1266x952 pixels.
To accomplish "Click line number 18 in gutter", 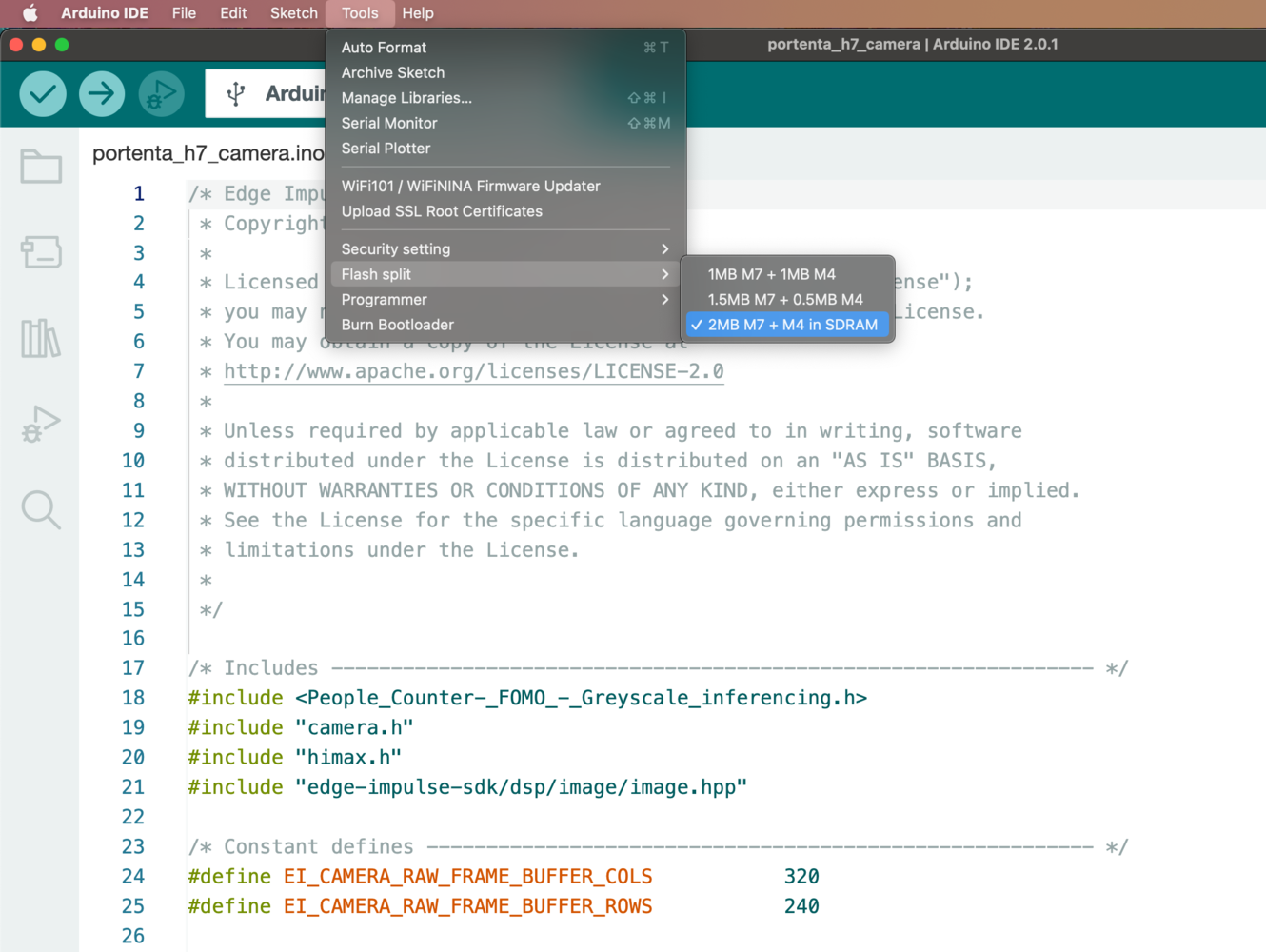I will point(133,698).
